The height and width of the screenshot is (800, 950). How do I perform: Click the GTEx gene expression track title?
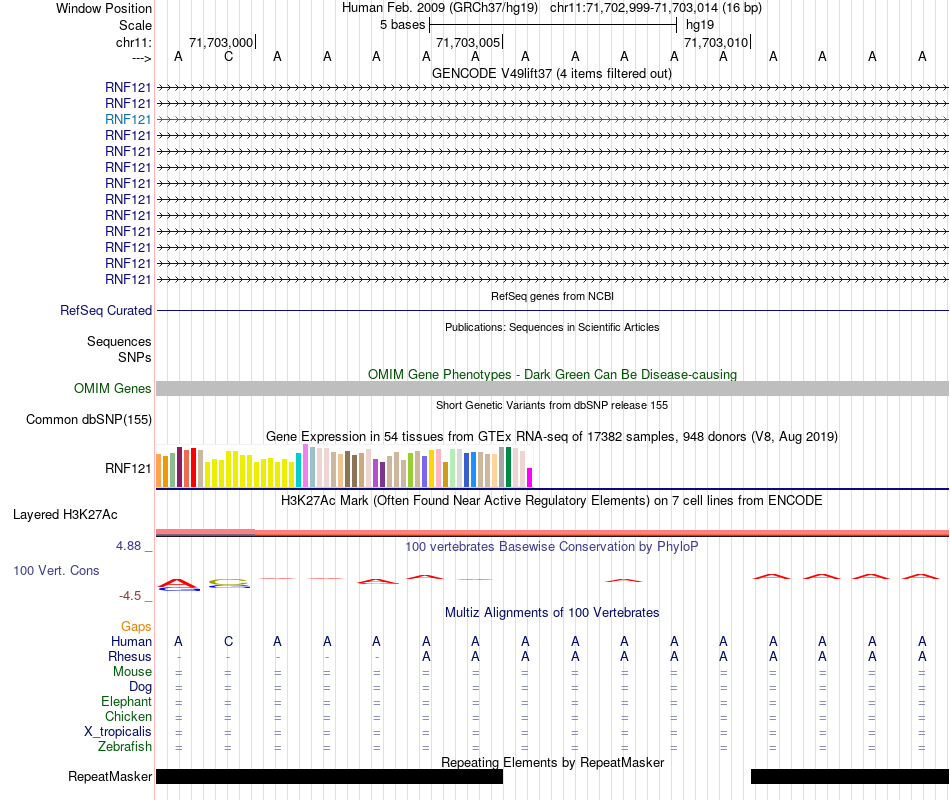point(551,436)
